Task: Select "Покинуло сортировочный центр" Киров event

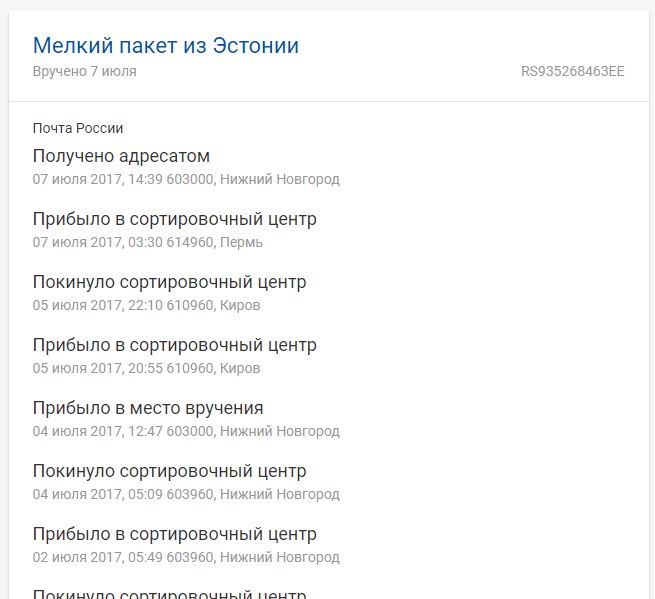Action: (170, 282)
